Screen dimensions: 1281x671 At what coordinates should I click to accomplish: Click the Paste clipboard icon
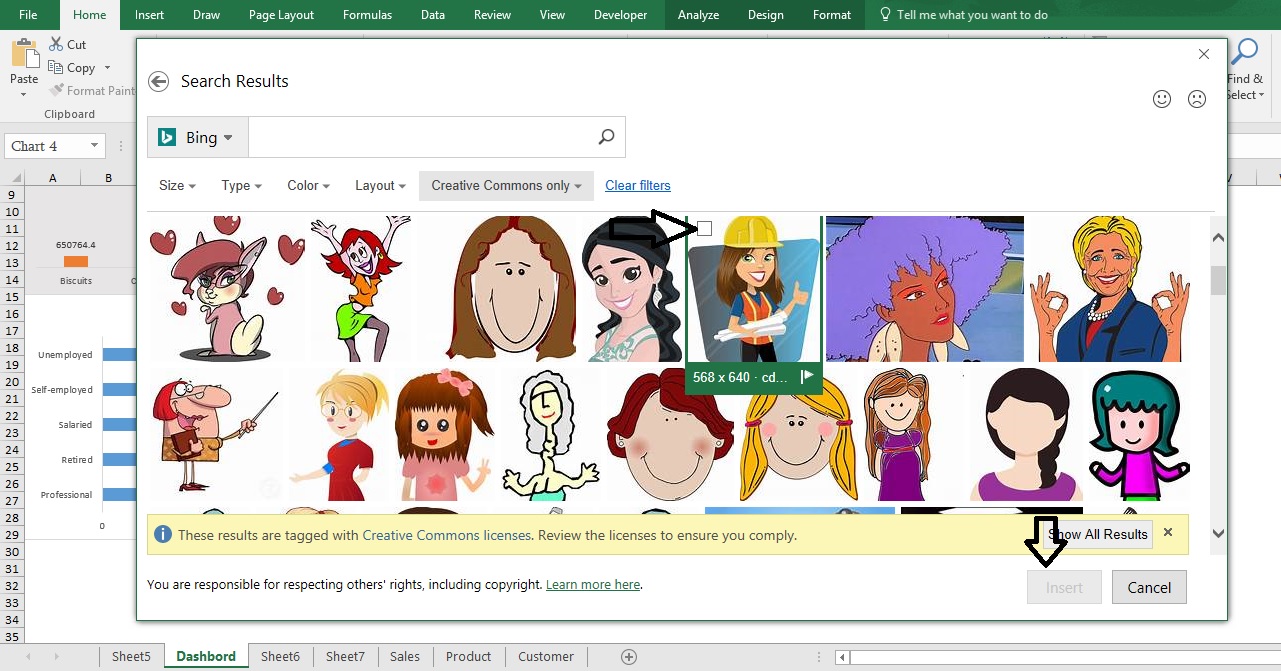[24, 55]
